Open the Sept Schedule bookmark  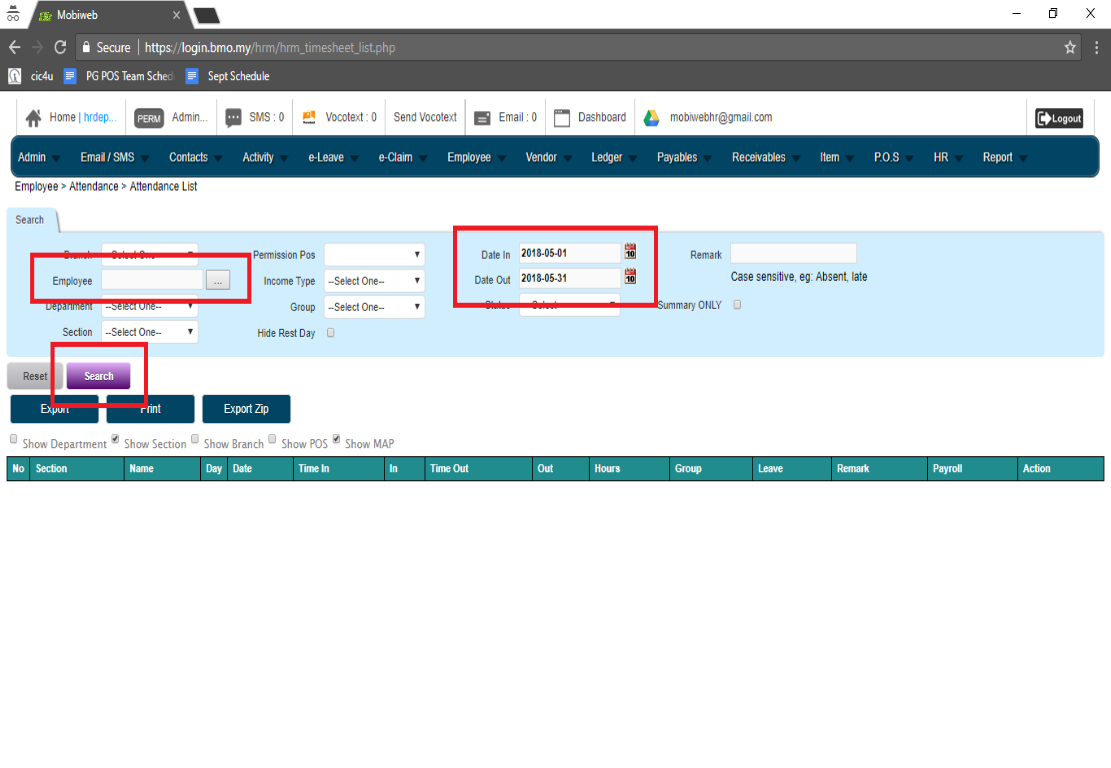point(227,76)
